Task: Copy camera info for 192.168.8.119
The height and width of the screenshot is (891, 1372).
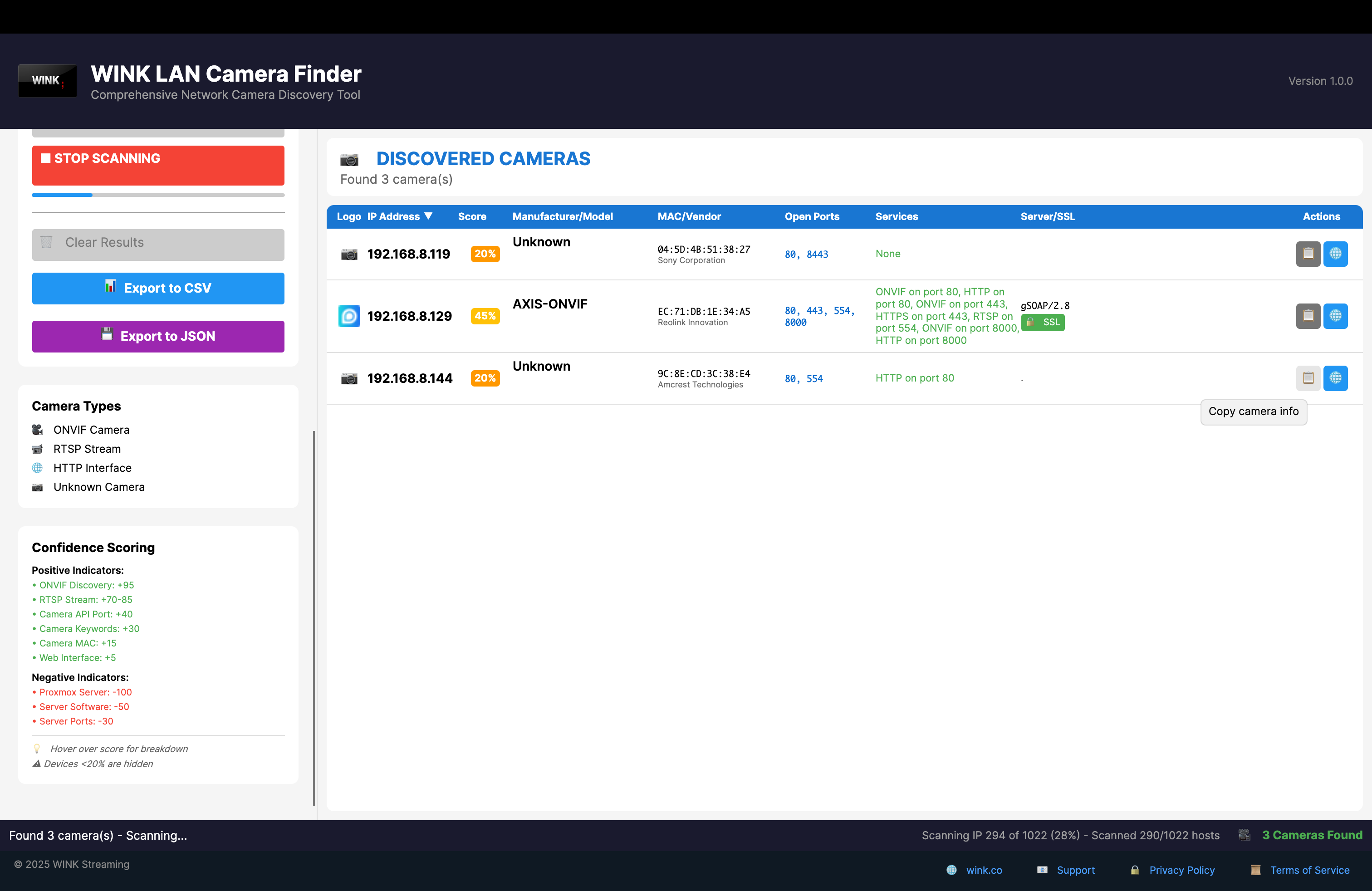Action: click(x=1308, y=254)
